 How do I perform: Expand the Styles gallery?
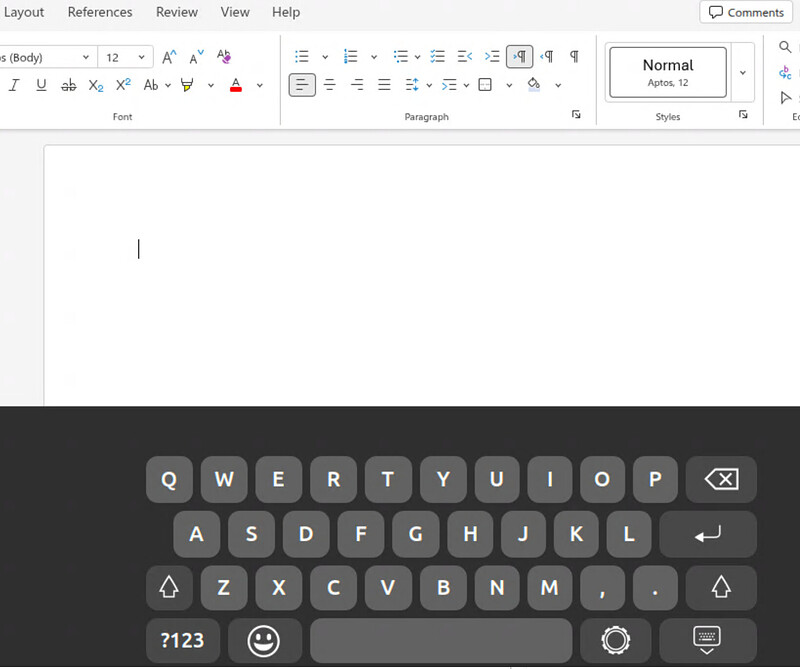743,72
